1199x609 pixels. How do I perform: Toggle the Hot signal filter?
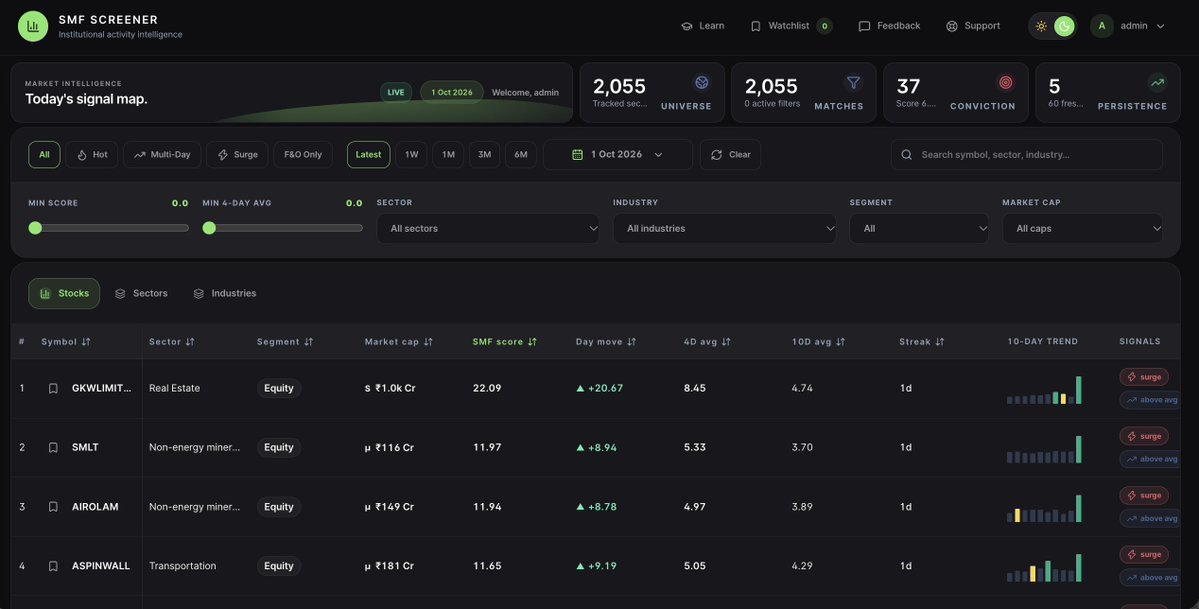coord(92,155)
